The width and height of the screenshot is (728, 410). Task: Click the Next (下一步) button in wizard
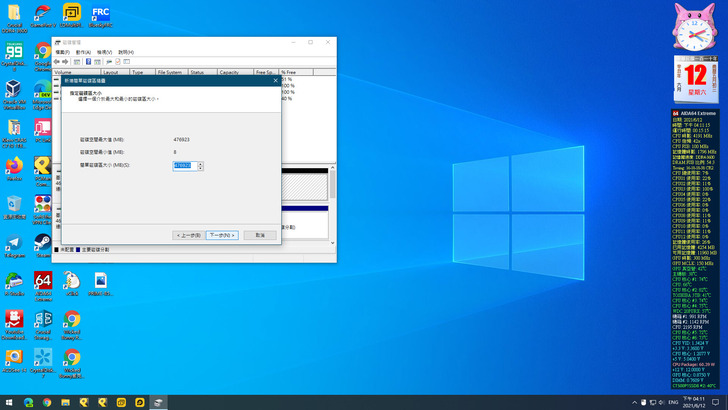(222, 235)
